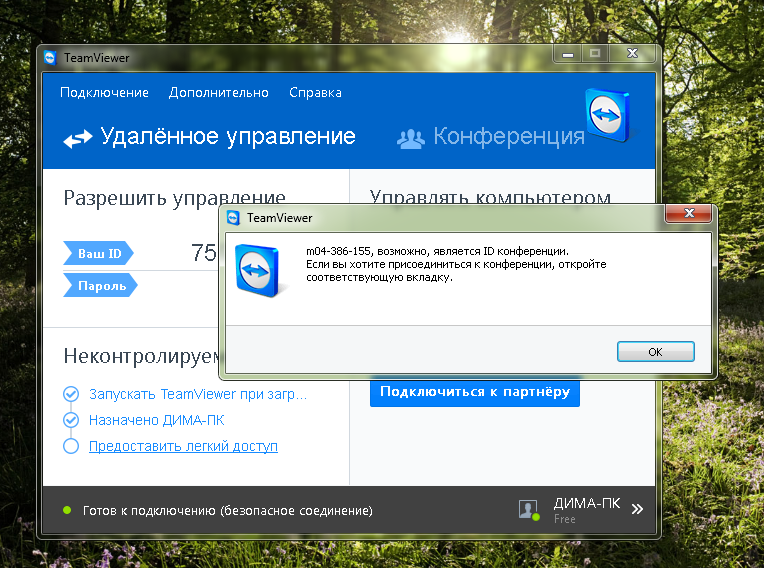Click the ДИМА-ПК account avatar icon
This screenshot has height=568, width=764.
click(x=529, y=510)
